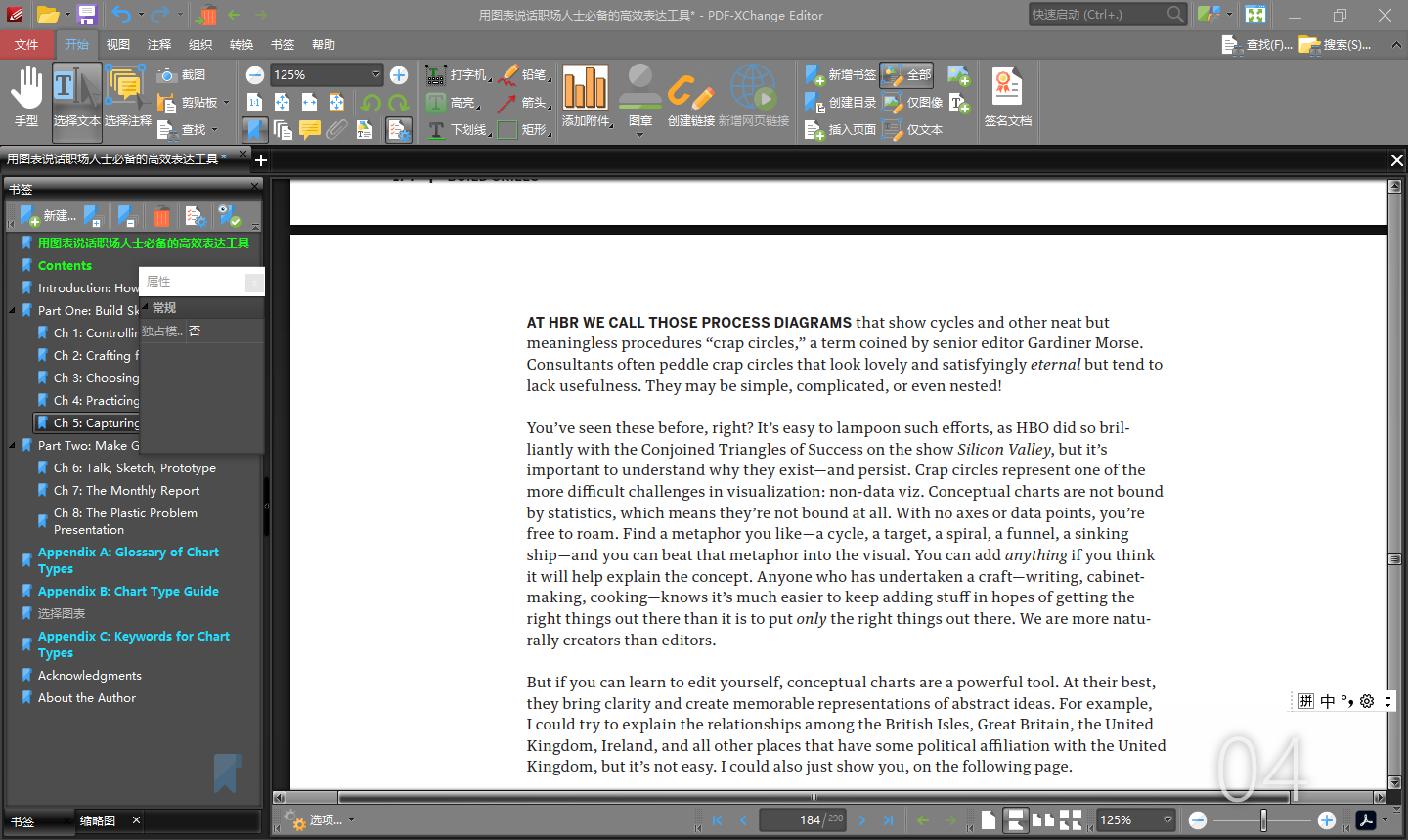
Task: Select the Underline (下划线) tool
Action: tap(458, 130)
